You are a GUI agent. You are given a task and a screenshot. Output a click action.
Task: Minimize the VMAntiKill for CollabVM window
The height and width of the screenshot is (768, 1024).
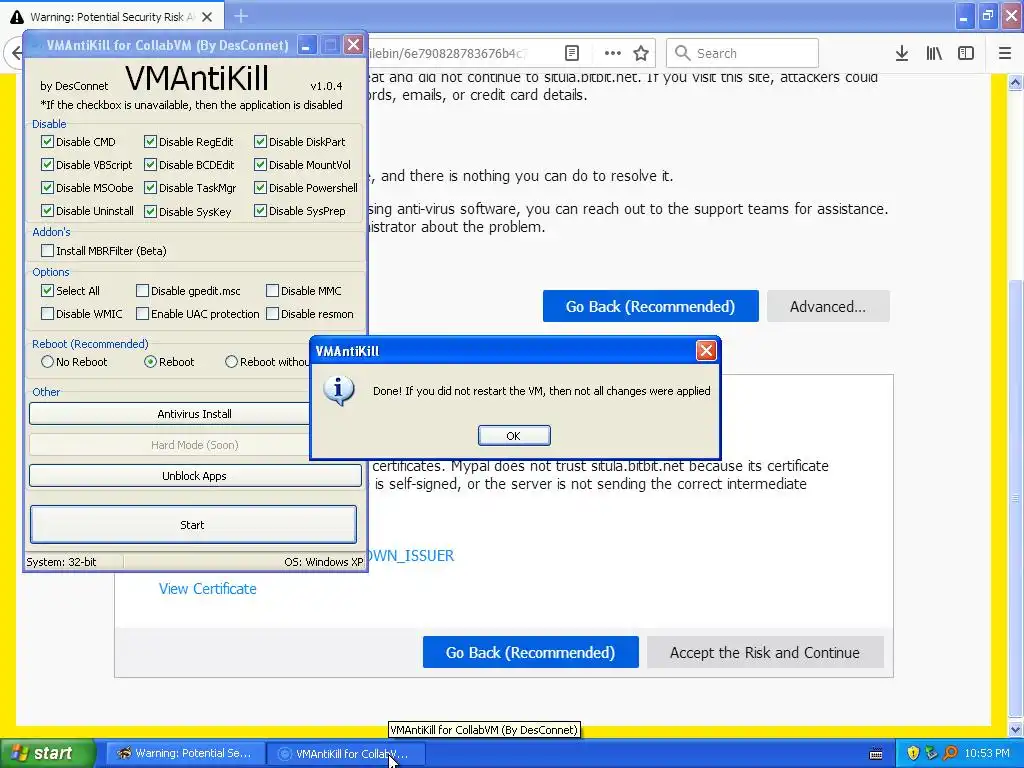(x=306, y=45)
